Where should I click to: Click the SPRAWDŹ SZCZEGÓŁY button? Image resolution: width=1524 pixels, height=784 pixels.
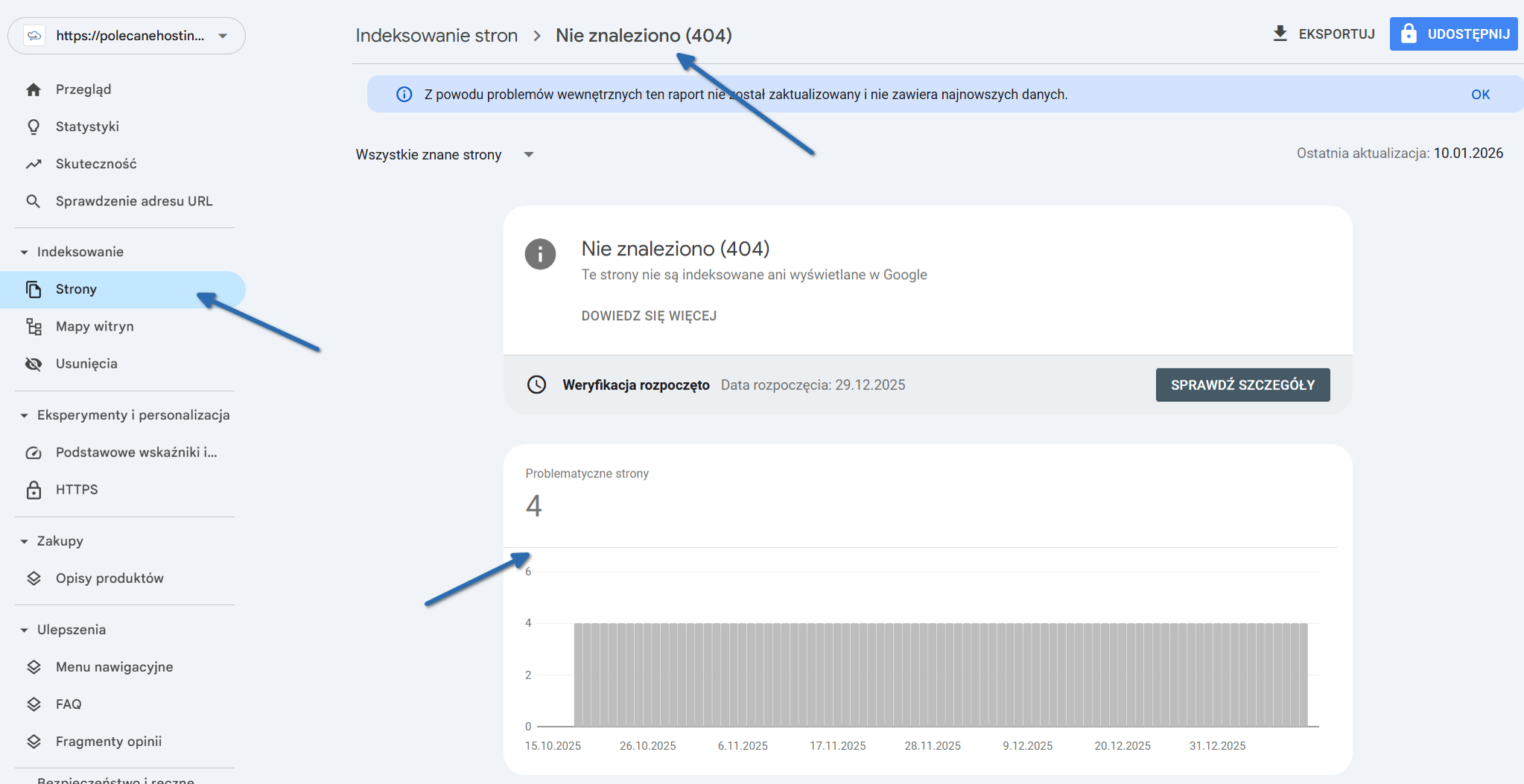tap(1242, 385)
